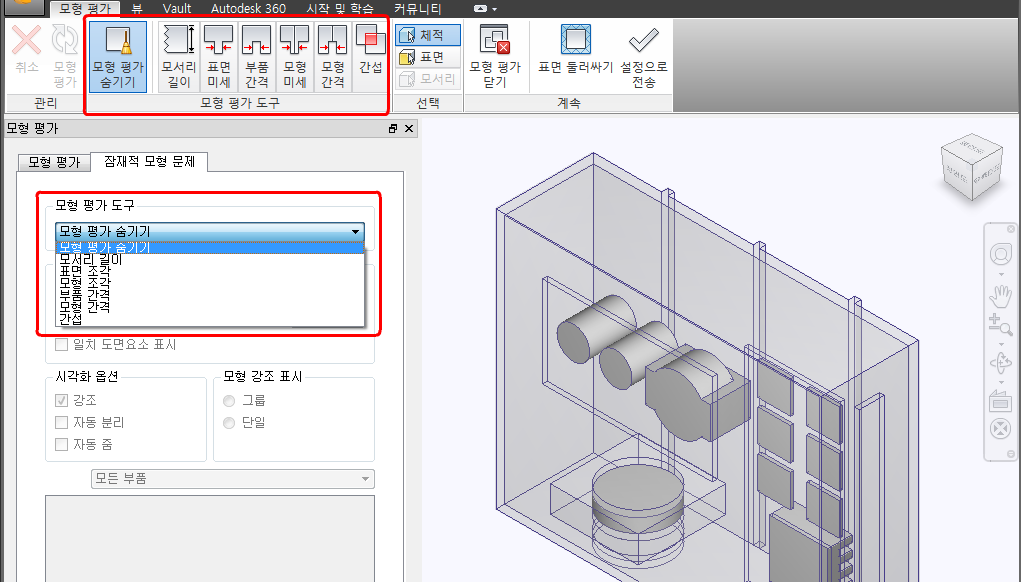This screenshot has height=582, width=1021.
Task: Select the 모형 미세 tool
Action: pos(294,56)
